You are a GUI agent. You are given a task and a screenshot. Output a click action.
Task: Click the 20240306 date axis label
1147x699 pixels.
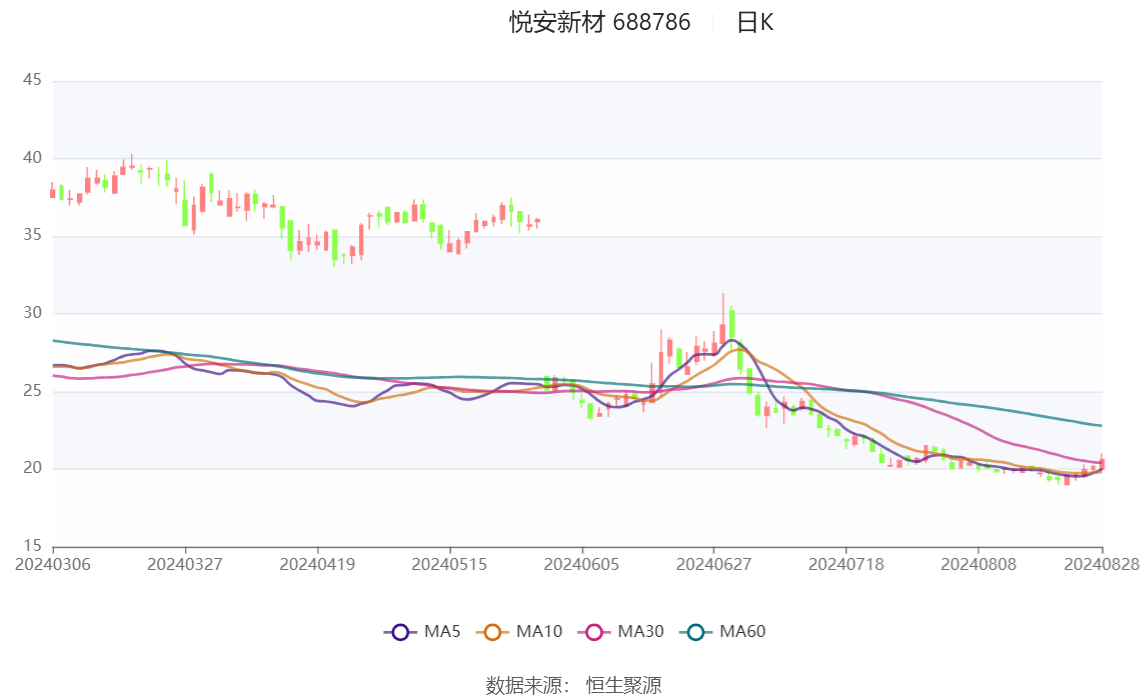(x=53, y=564)
